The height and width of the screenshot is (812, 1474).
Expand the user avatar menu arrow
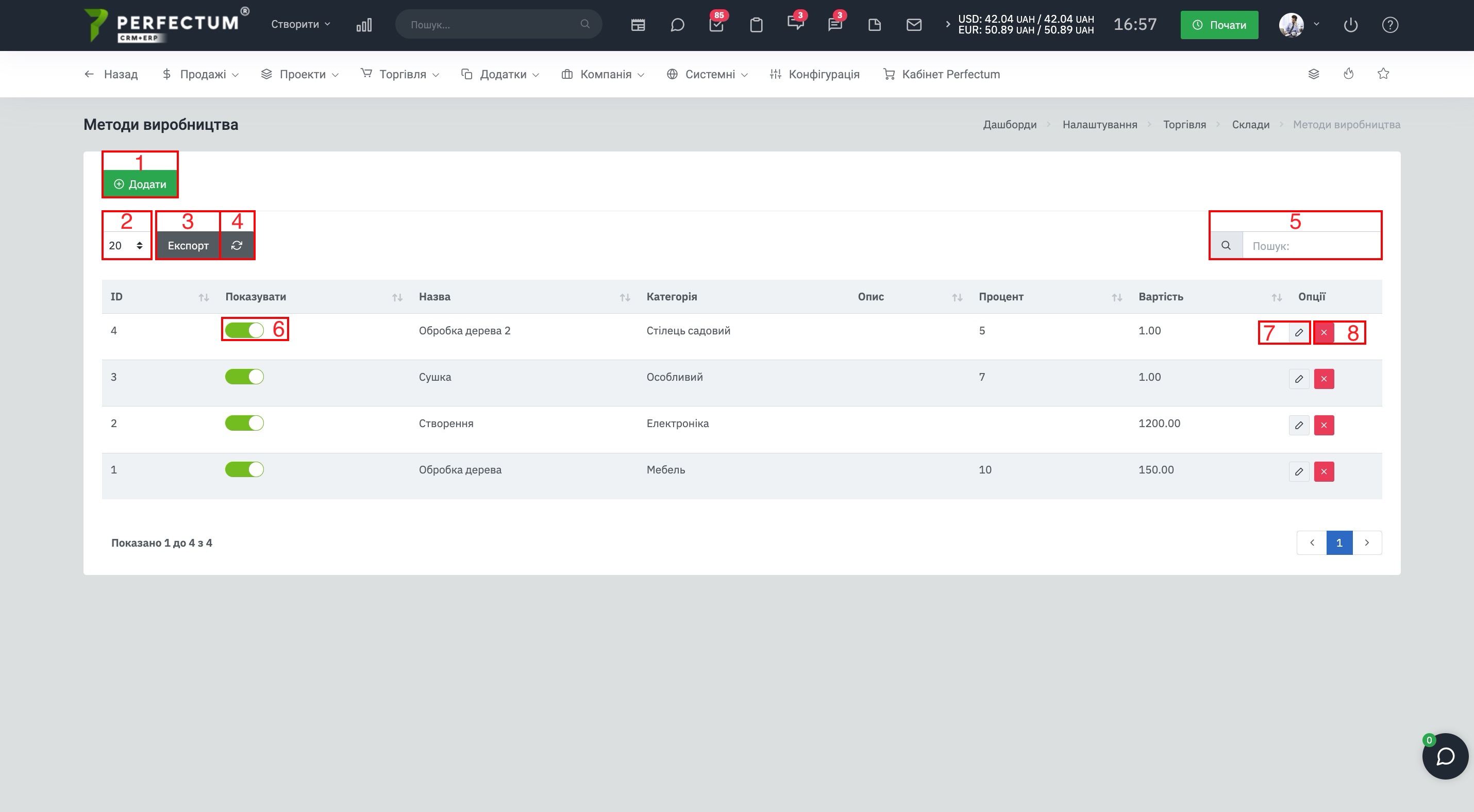click(1316, 24)
